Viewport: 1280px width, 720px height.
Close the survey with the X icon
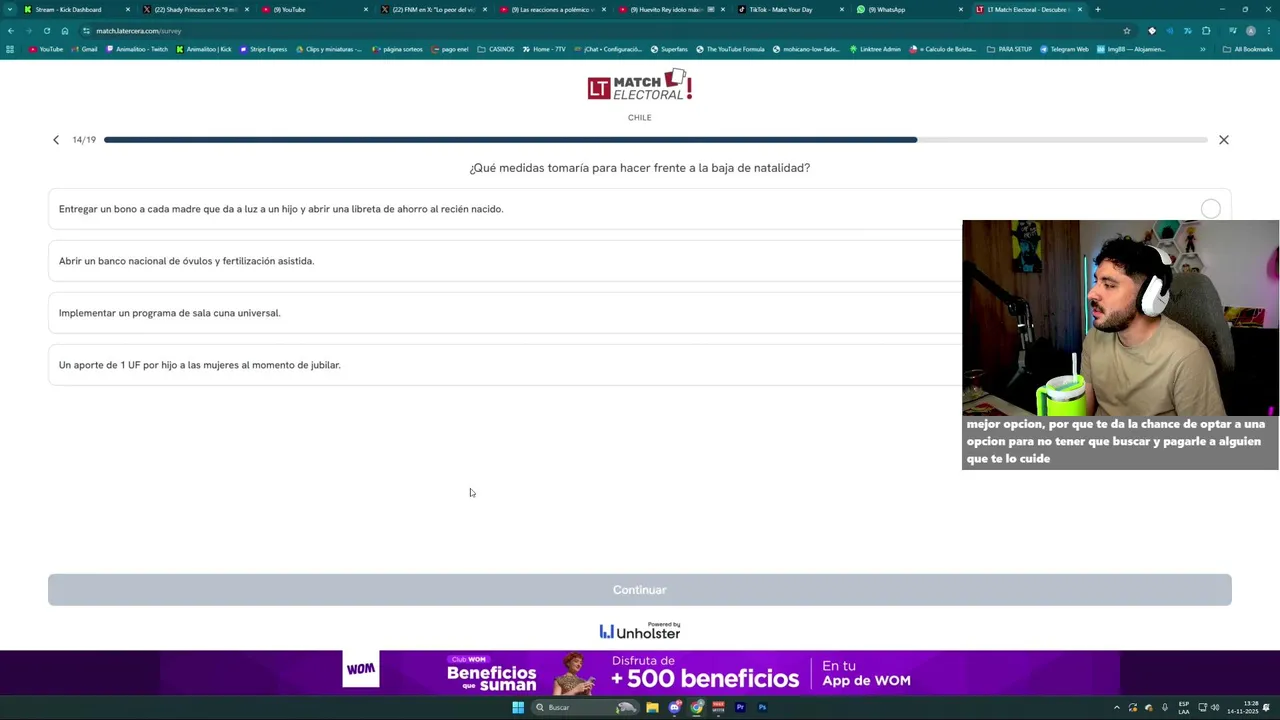point(1223,140)
